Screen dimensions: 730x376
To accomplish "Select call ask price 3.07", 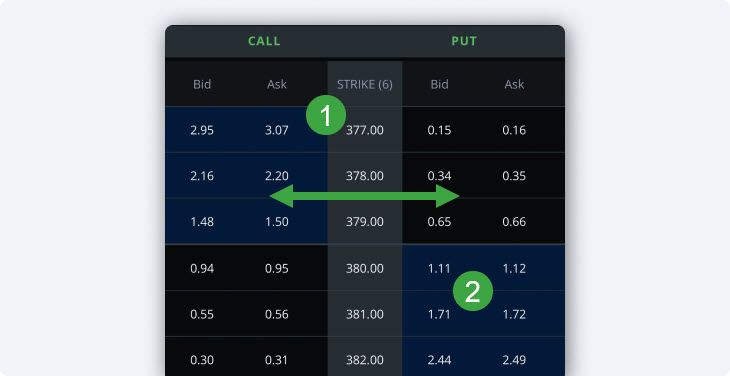I will tap(277, 130).
